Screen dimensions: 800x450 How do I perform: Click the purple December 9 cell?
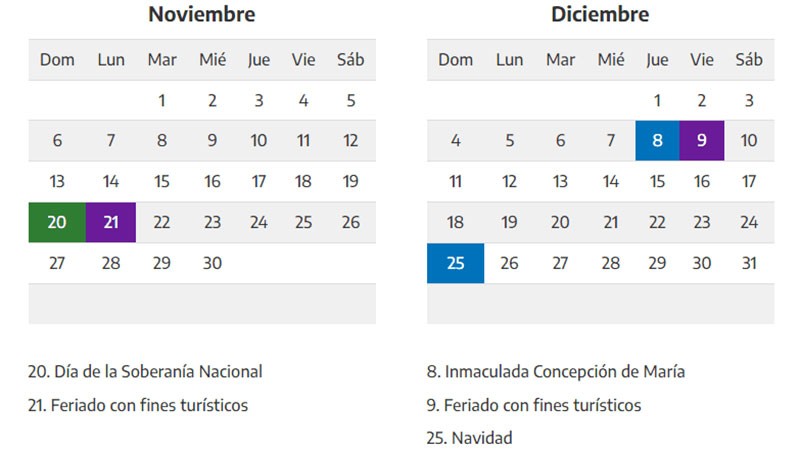tap(702, 141)
